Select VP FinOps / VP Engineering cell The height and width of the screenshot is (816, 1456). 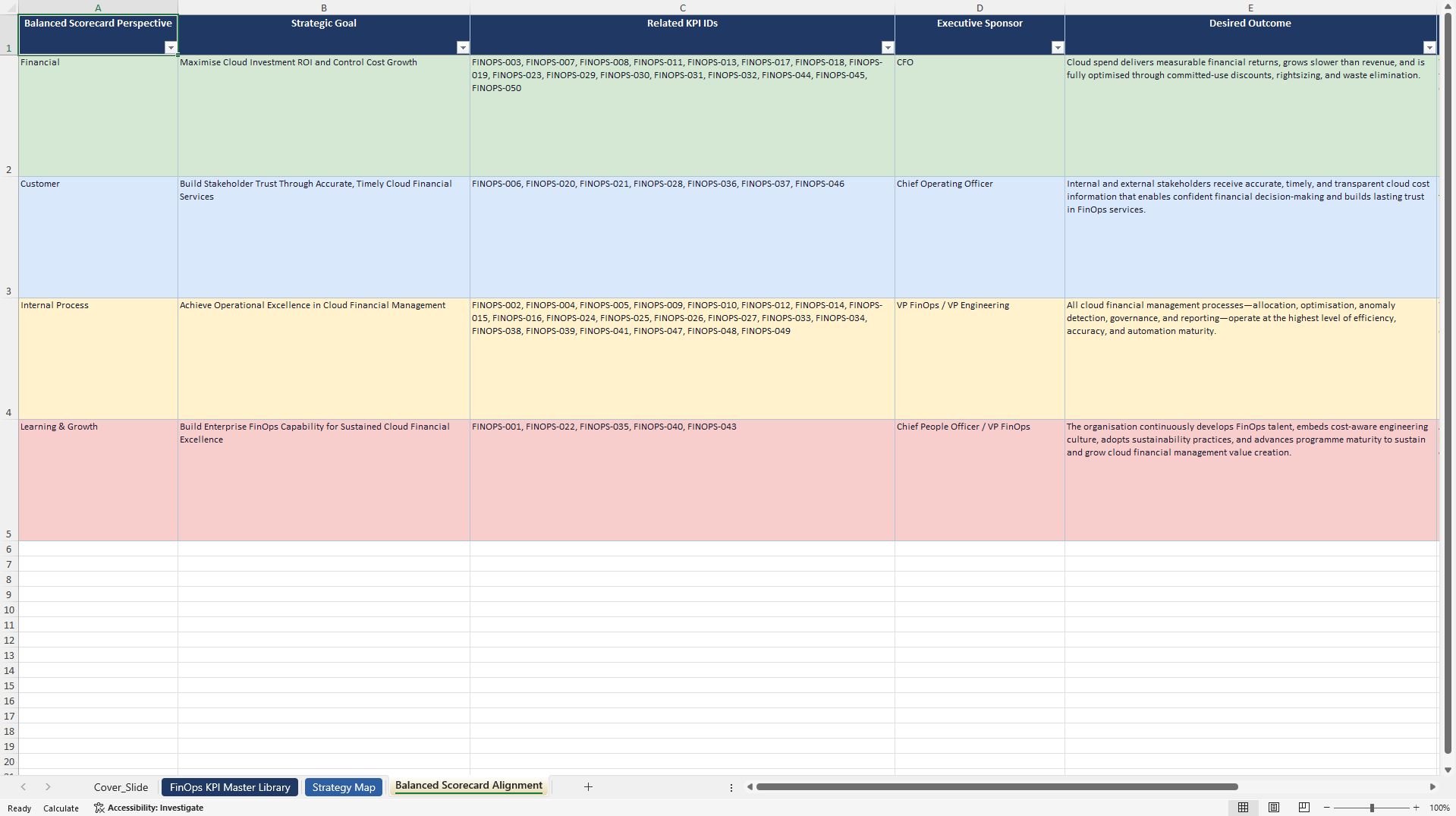point(980,359)
